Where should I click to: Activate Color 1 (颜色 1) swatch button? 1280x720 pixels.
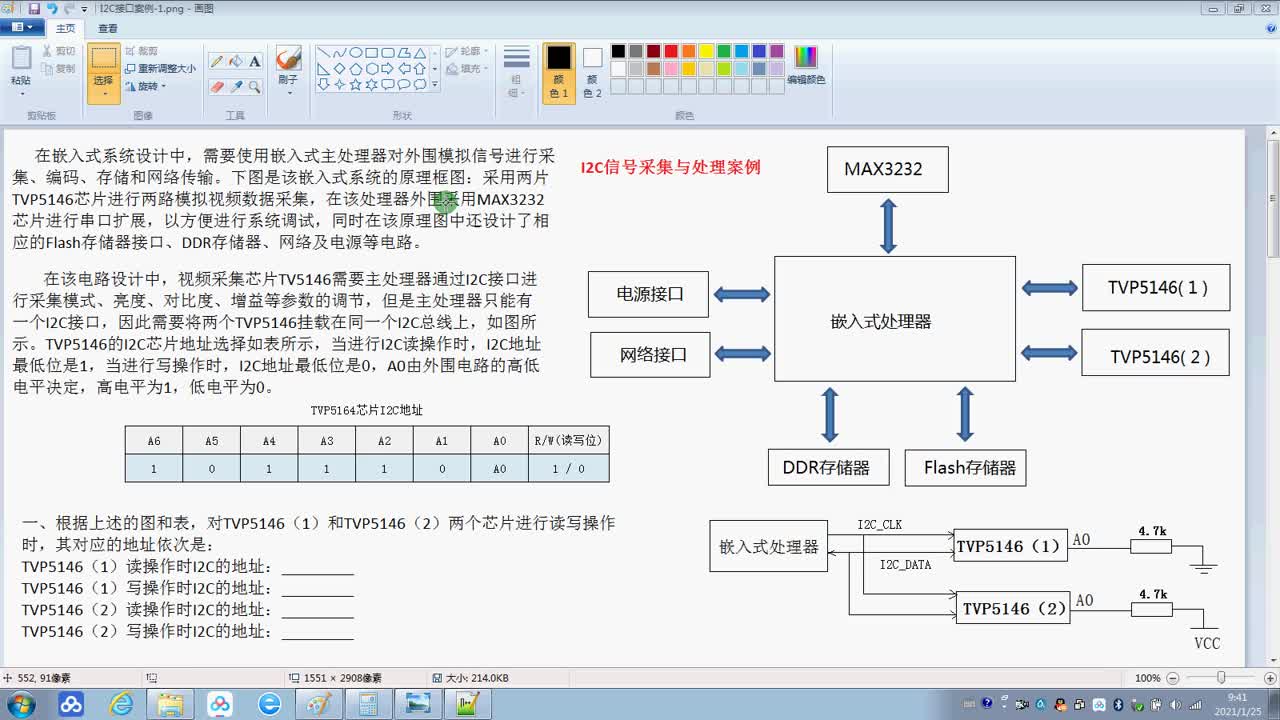559,72
